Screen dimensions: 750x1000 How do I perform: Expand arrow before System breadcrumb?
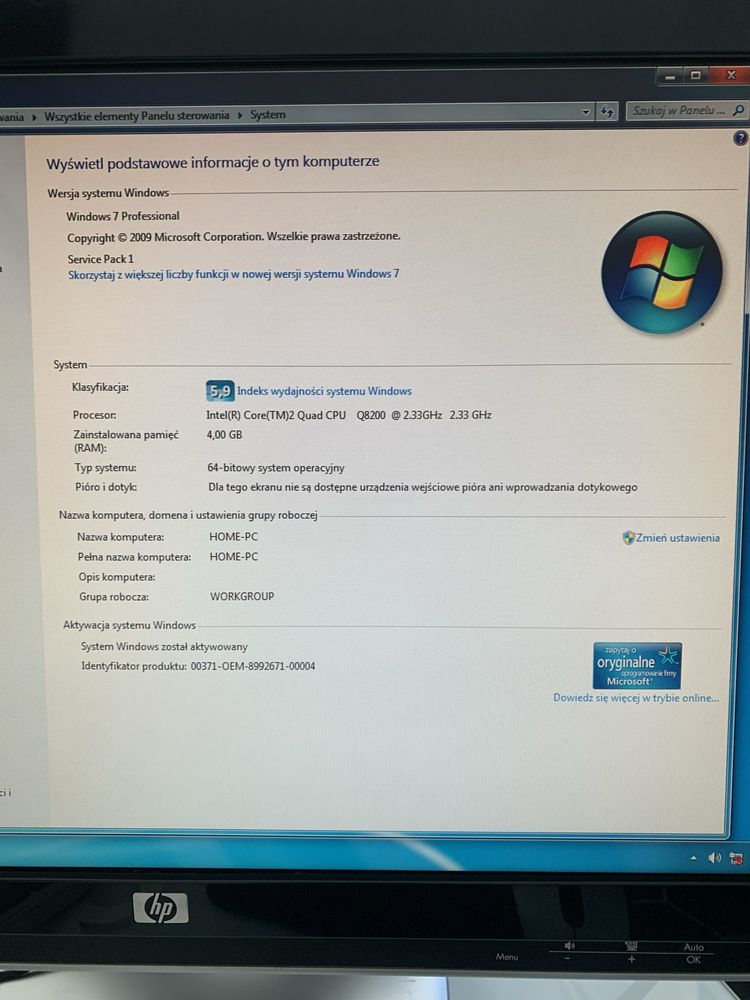coord(240,115)
